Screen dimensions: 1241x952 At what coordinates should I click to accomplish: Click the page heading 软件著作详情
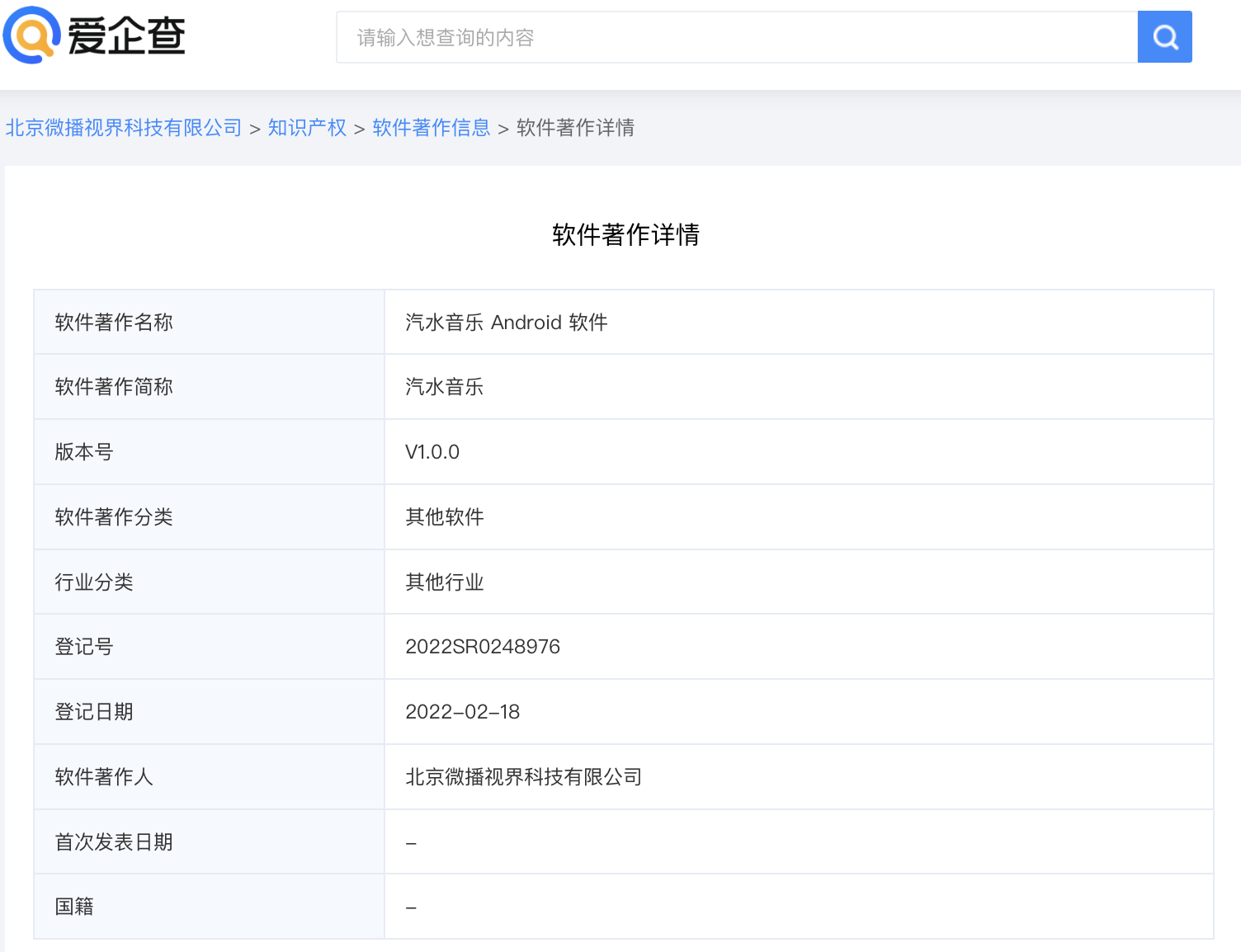(625, 234)
